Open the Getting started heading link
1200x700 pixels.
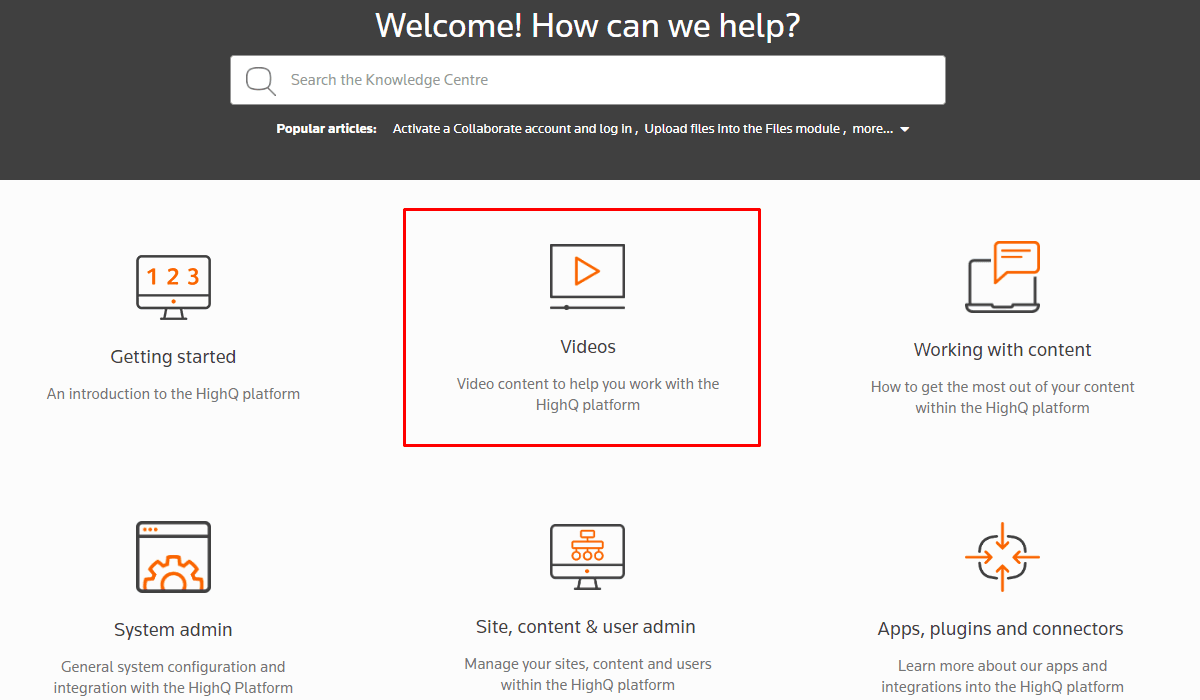[173, 357]
